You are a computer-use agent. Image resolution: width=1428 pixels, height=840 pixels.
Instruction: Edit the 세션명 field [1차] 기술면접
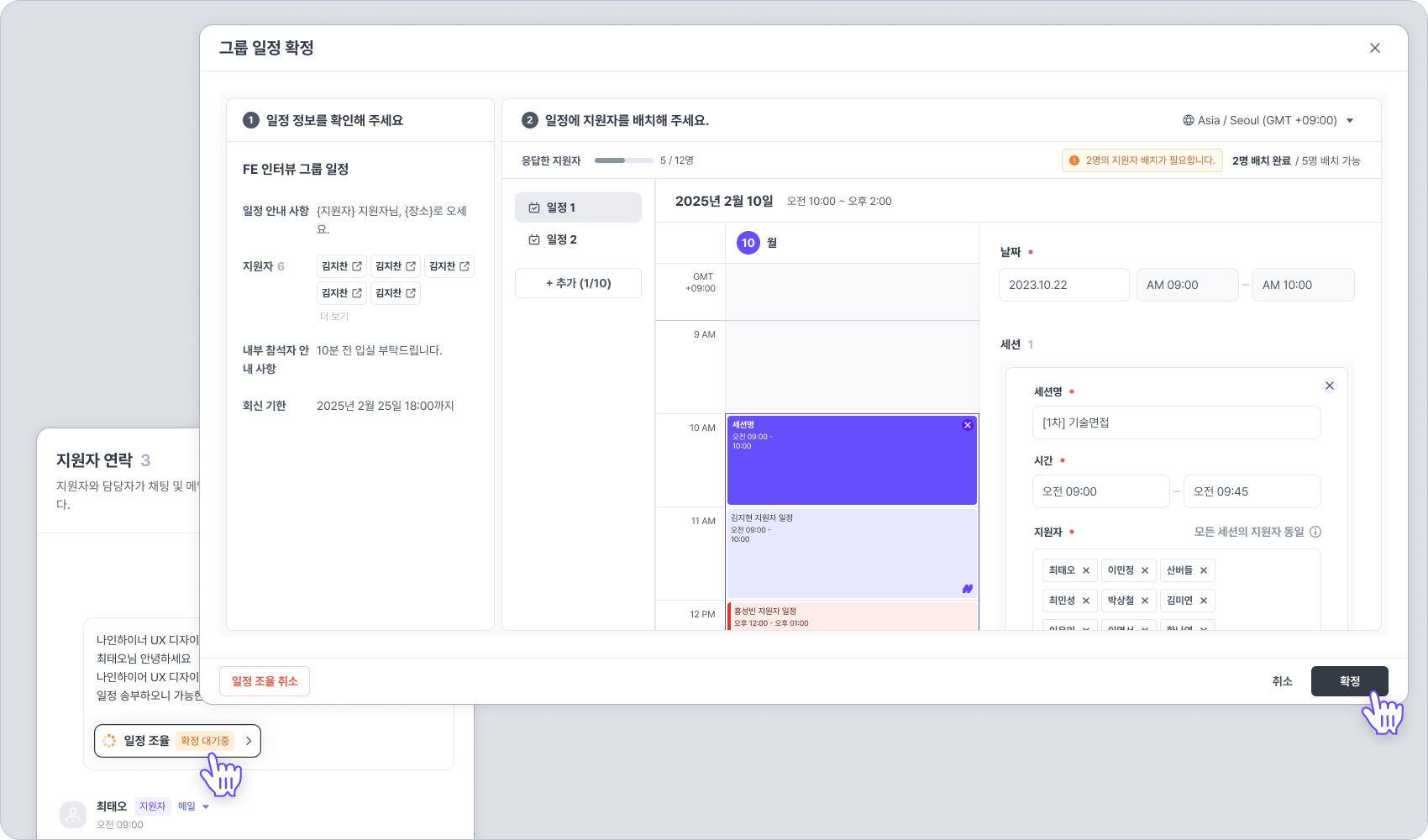coord(1176,423)
